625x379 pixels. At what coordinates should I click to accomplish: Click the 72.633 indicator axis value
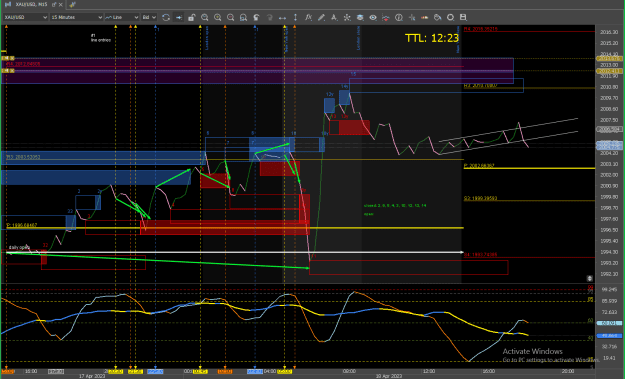pyautogui.click(x=609, y=312)
